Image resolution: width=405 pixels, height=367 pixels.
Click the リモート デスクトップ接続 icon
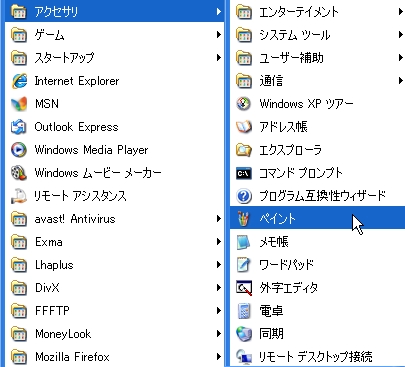(244, 357)
